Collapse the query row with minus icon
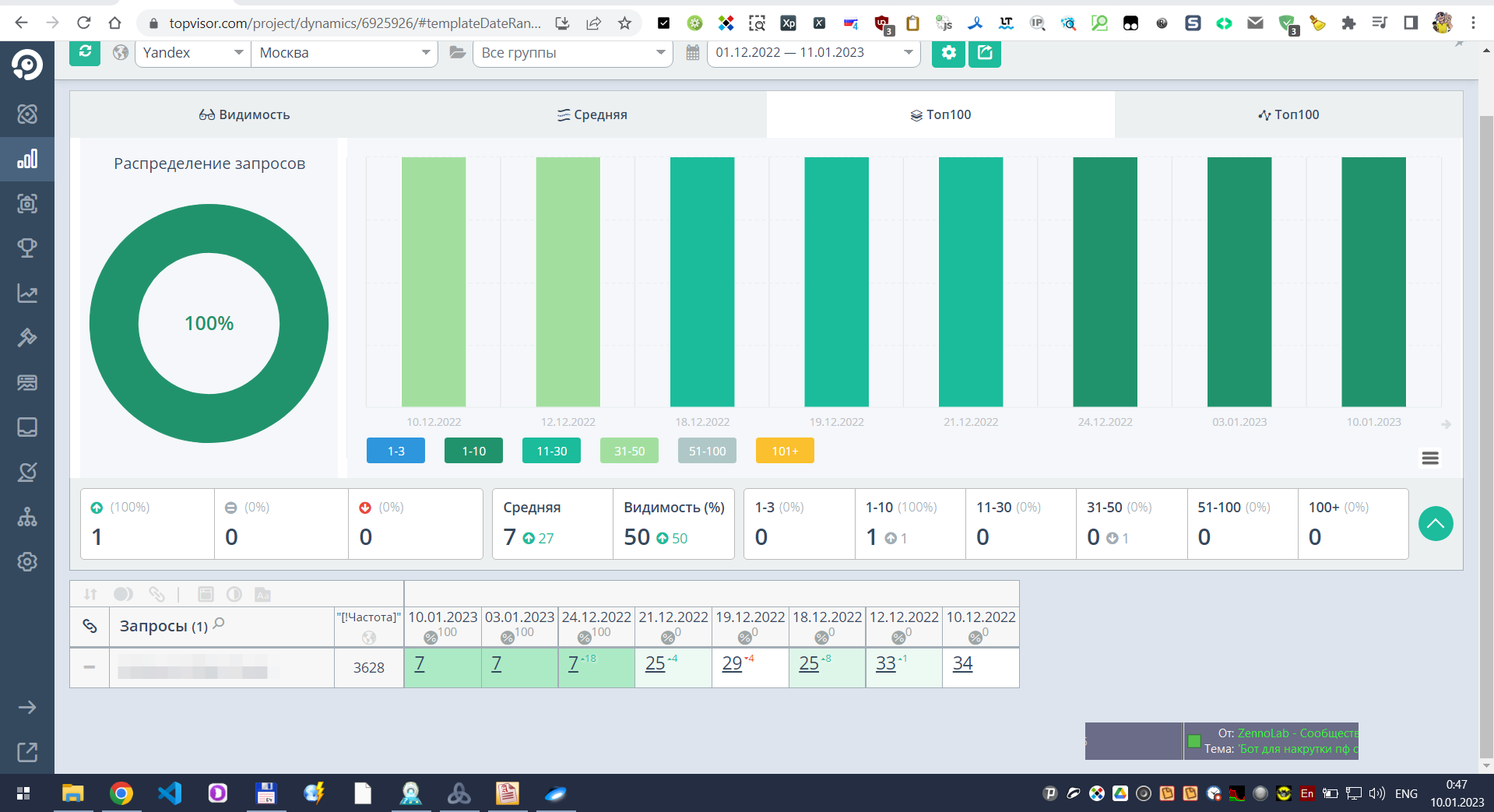 pos(90,667)
